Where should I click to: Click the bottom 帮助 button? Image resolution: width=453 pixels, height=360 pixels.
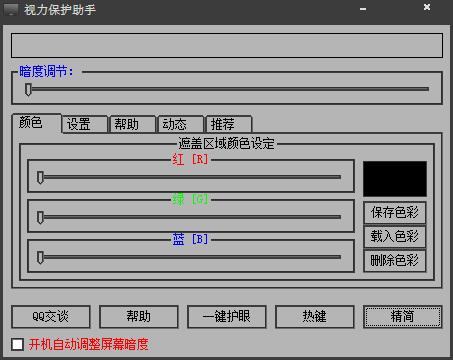[x=139, y=317]
